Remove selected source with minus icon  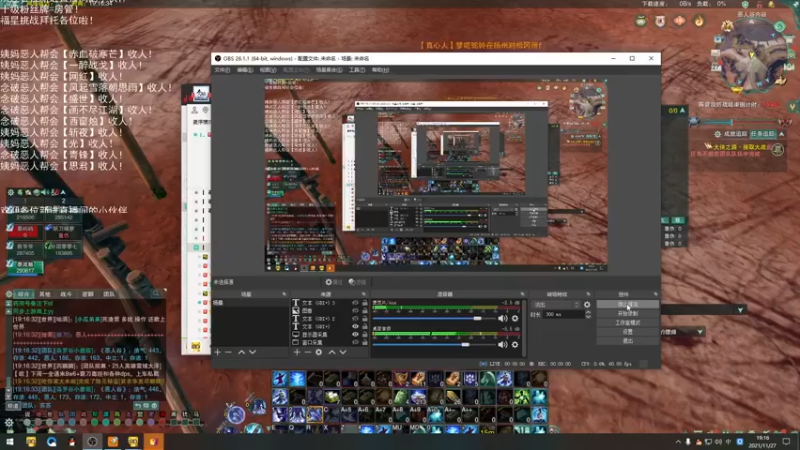[x=308, y=352]
